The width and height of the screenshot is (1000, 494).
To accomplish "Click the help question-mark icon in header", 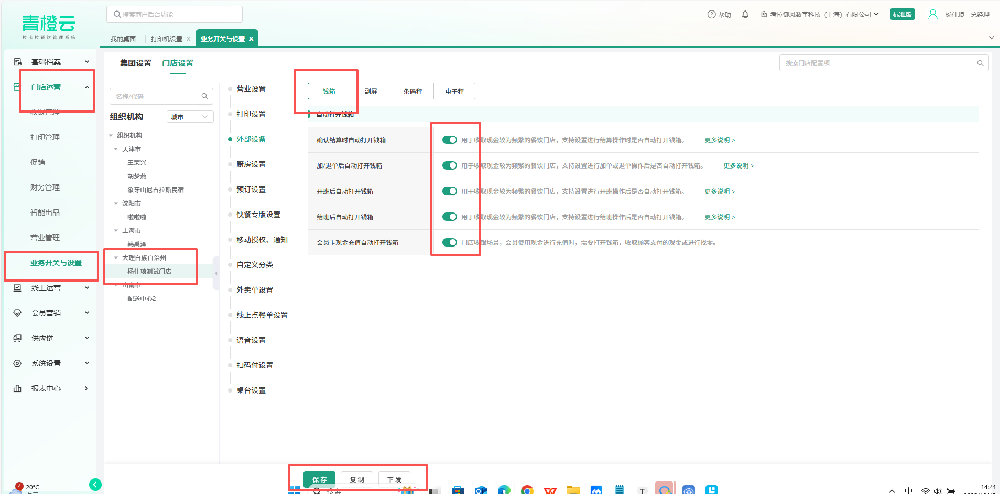I will (x=711, y=15).
